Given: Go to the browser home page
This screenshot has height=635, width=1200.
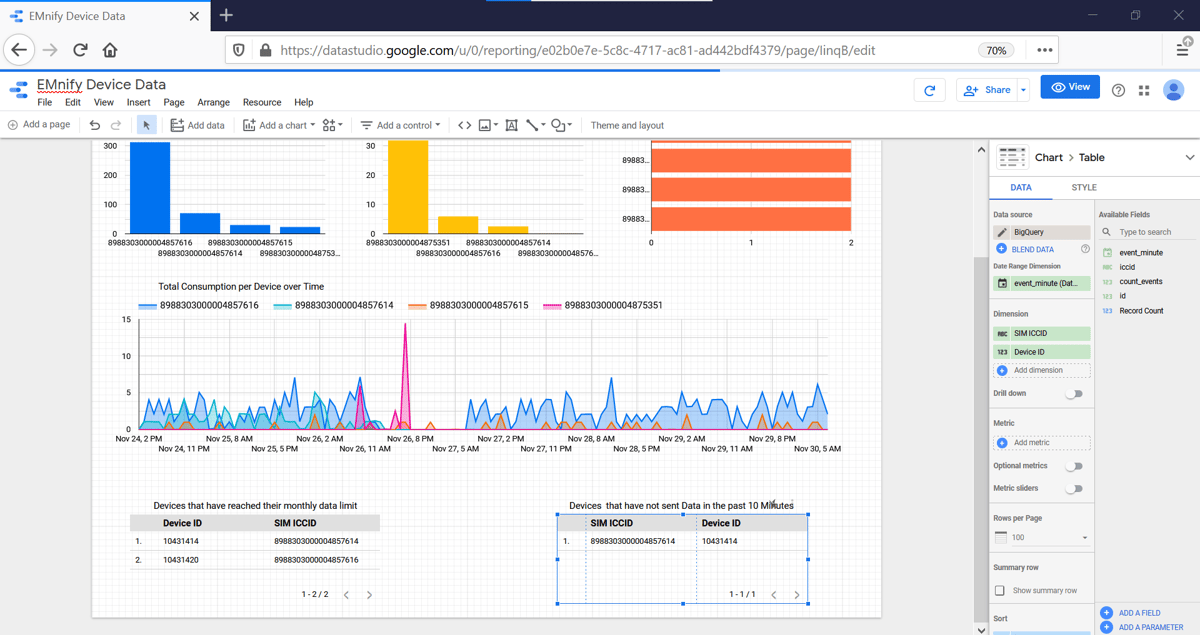Looking at the screenshot, I should tap(110, 50).
